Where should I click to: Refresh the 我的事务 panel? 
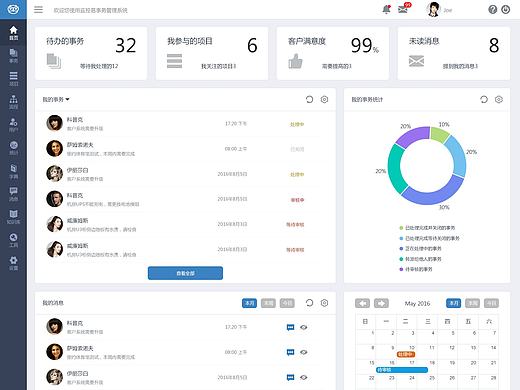click(309, 99)
